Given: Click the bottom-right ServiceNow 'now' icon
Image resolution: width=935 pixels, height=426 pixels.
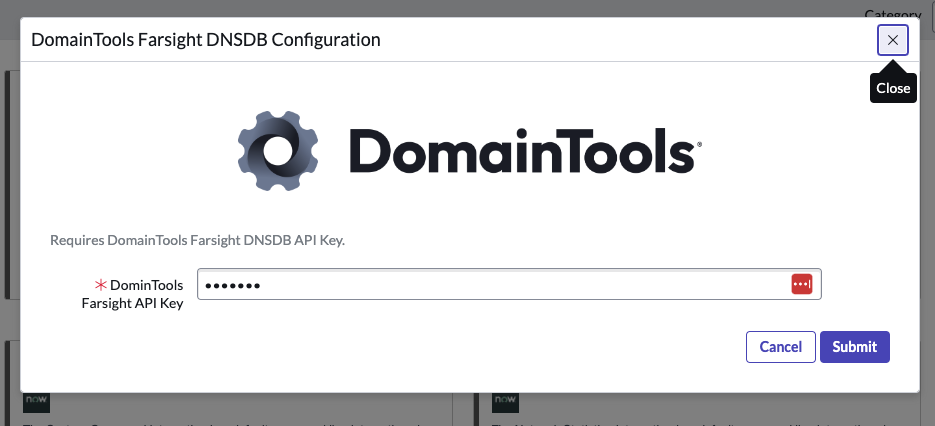Looking at the screenshot, I should pyautogui.click(x=504, y=402).
